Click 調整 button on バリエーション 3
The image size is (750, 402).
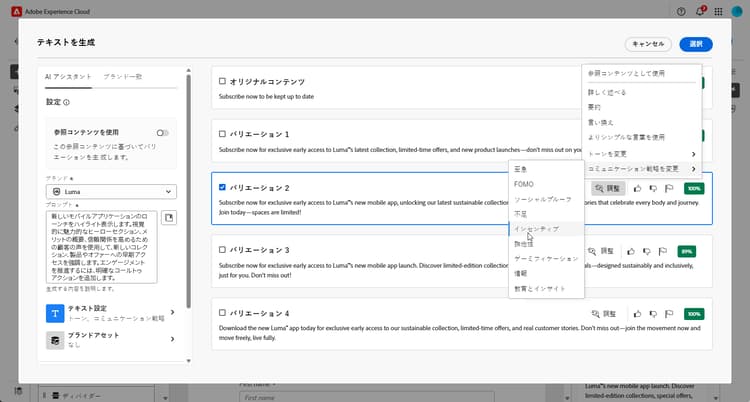pos(601,251)
